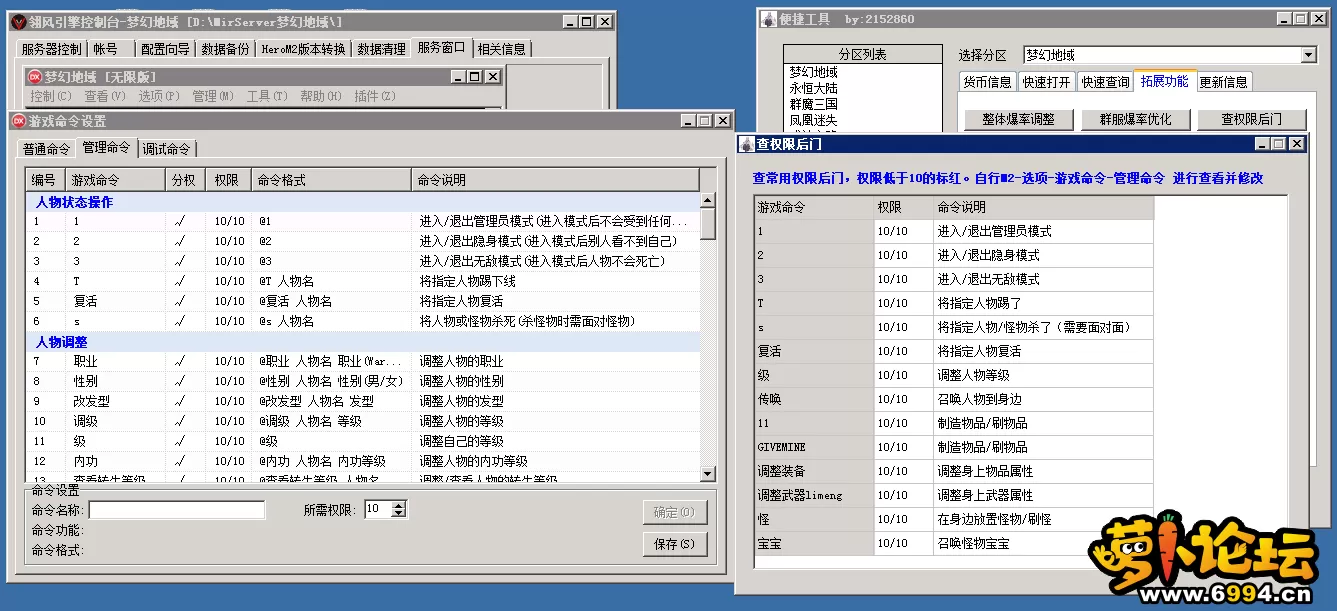
Task: Click the 游戏命令 column header in 查权限后门
Action: pyautogui.click(x=814, y=207)
